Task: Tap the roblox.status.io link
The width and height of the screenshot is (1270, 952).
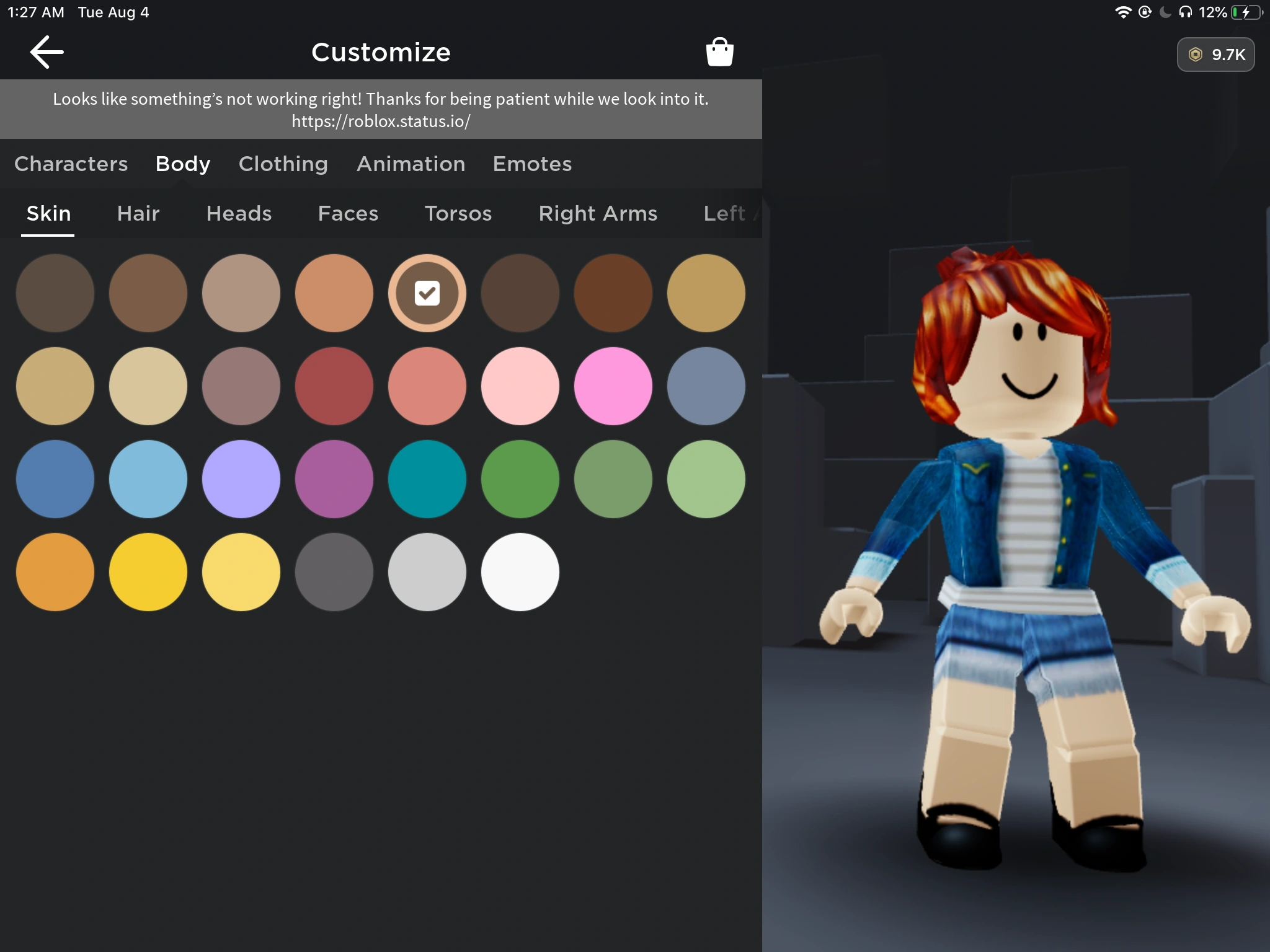Action: (381, 121)
